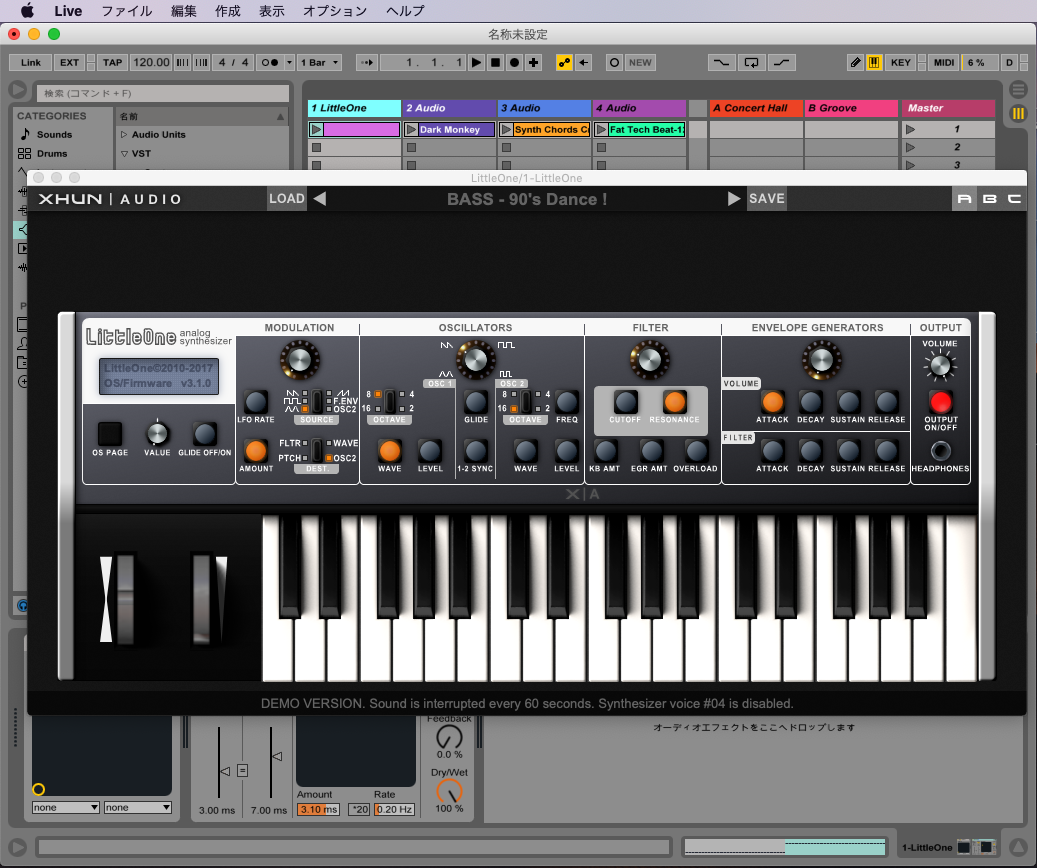Click the OSC 1 OCTAVE switch
1037x868 pixels.
coord(390,401)
